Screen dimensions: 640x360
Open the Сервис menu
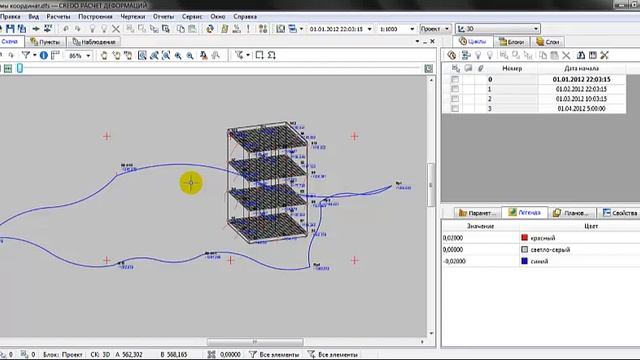point(192,17)
